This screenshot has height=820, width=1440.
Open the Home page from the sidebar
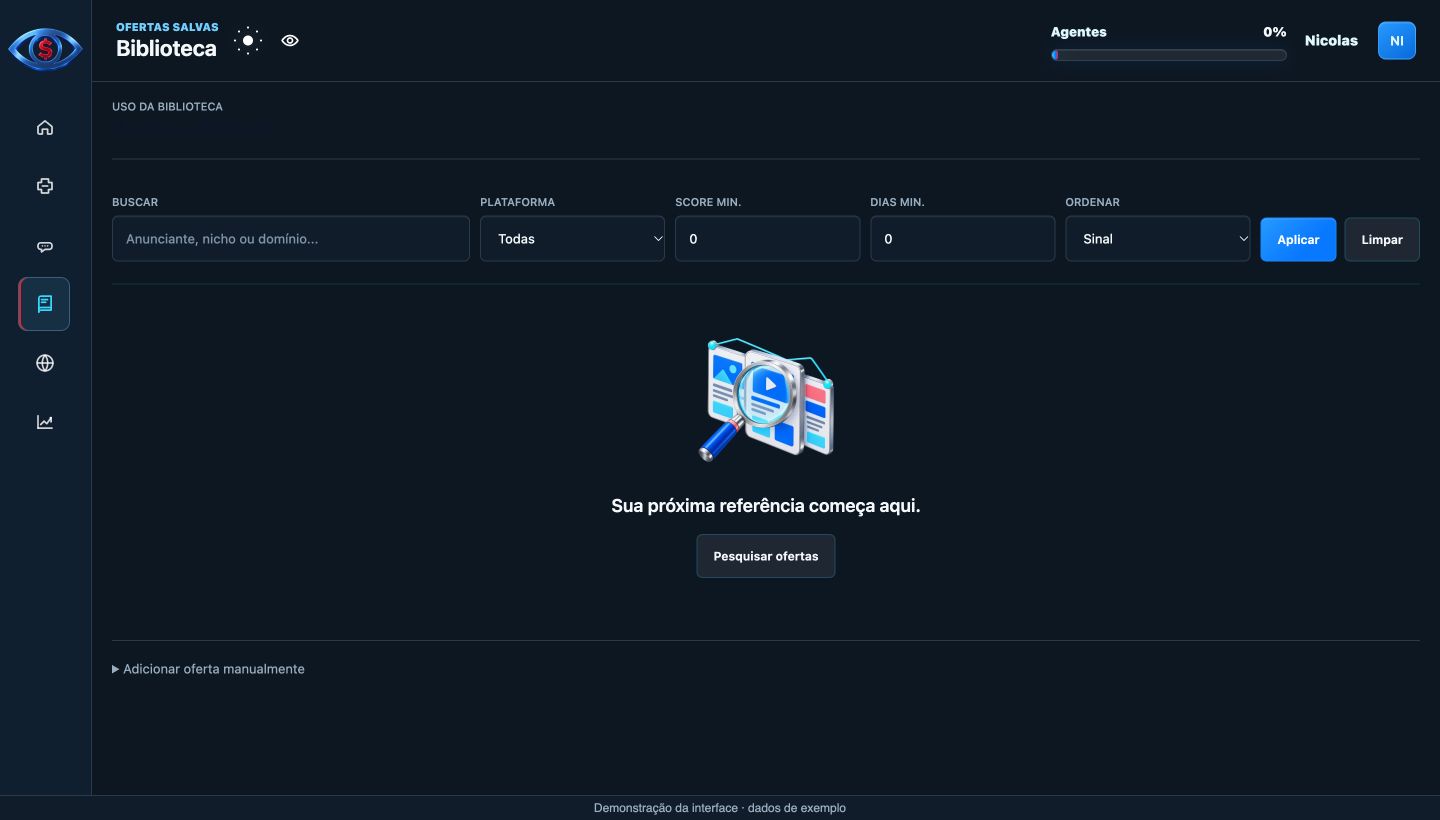tap(45, 128)
